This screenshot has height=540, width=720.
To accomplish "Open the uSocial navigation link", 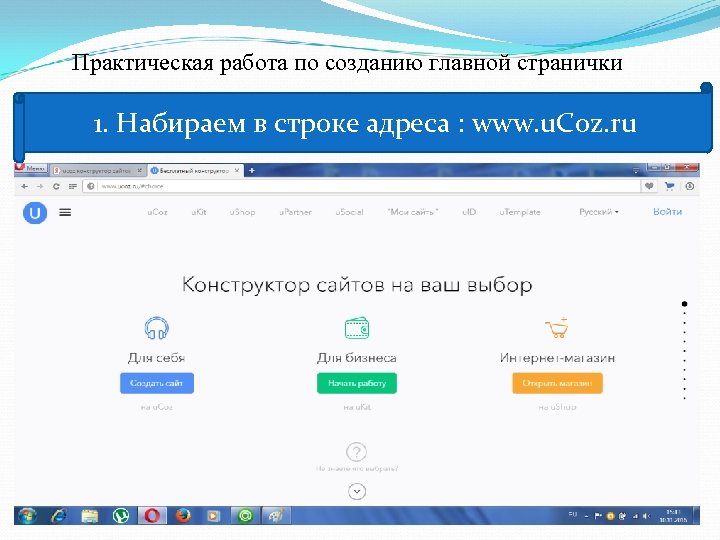I will [349, 212].
